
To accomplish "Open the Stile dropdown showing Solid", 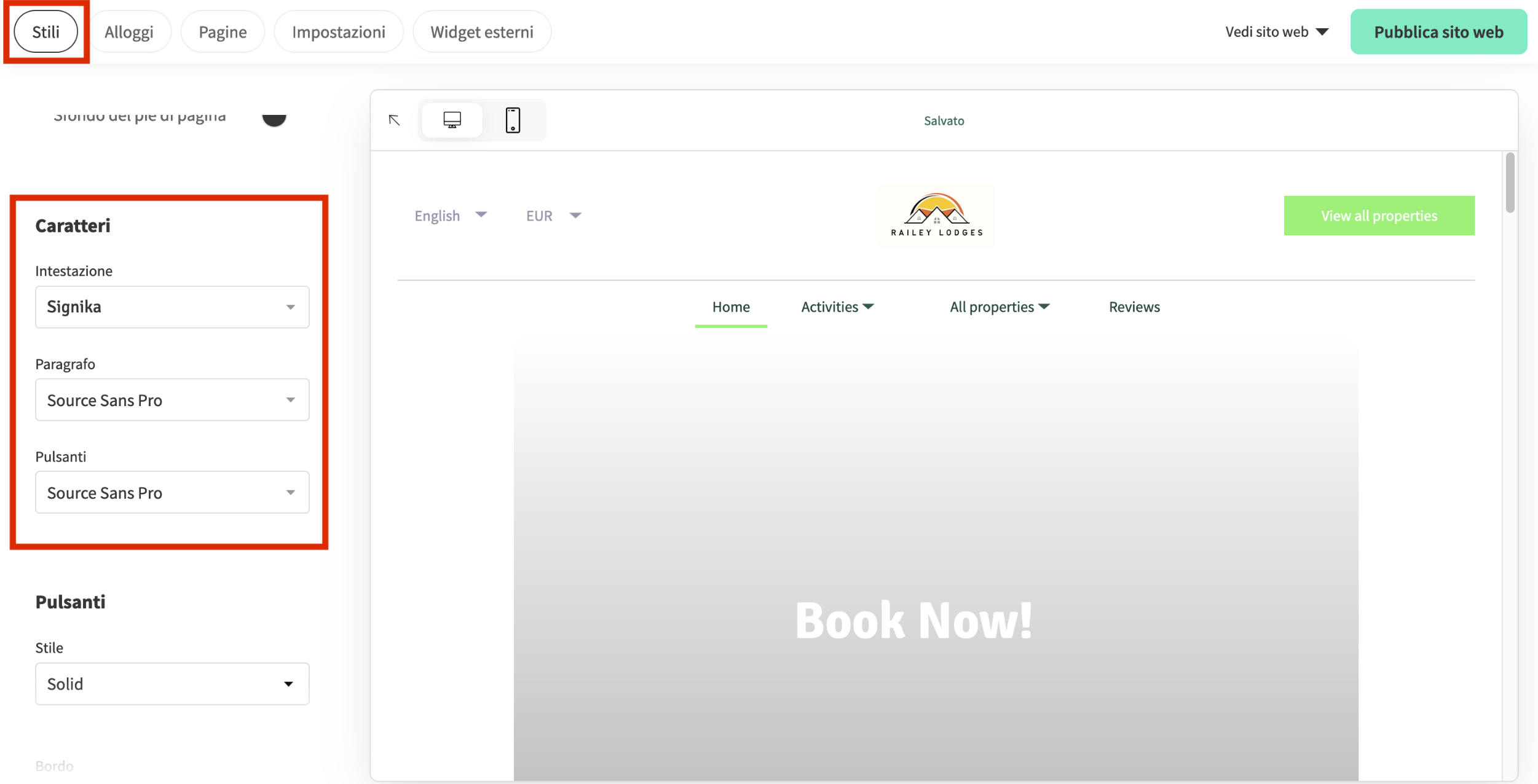I will click(172, 683).
